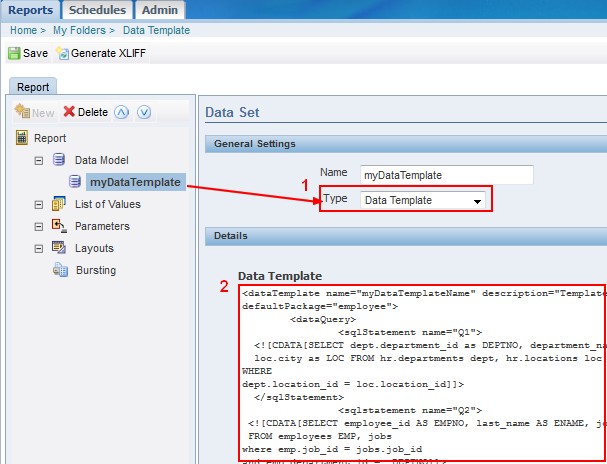Click the Bursting node icon
The height and width of the screenshot is (464, 607).
58,270
